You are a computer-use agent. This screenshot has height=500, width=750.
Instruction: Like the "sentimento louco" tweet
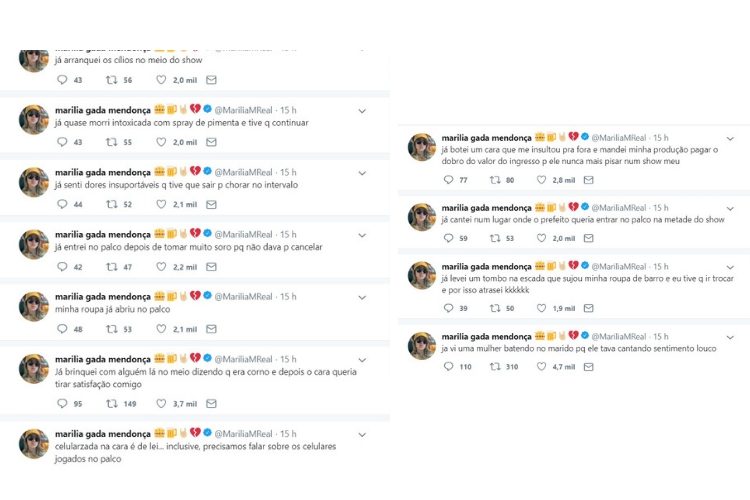tap(542, 367)
